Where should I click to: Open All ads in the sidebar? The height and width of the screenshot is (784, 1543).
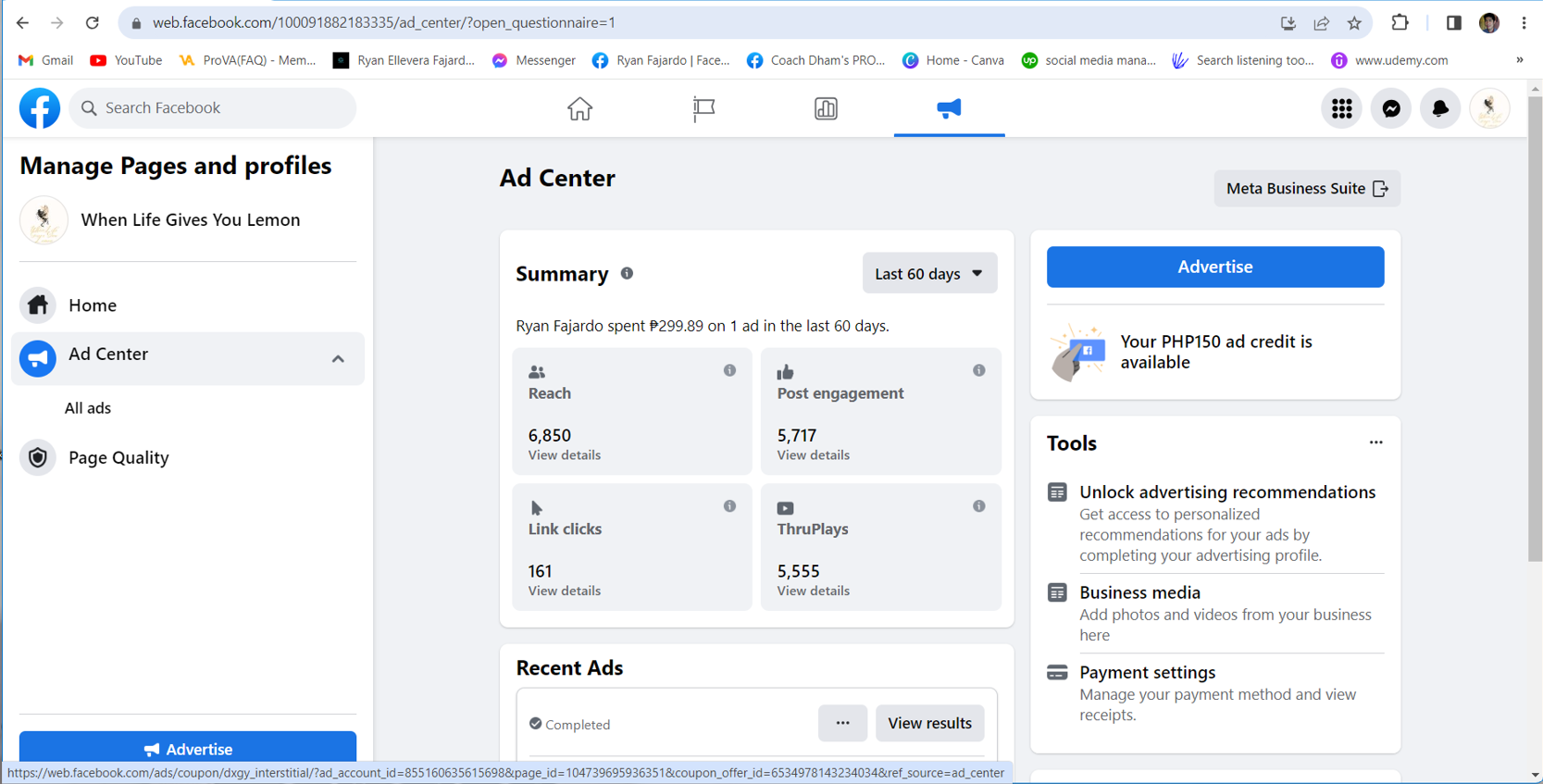point(88,408)
